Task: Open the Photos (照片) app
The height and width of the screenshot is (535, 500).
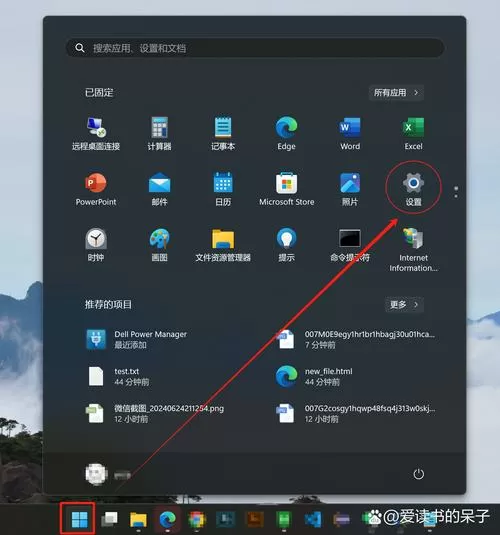Action: tap(350, 189)
